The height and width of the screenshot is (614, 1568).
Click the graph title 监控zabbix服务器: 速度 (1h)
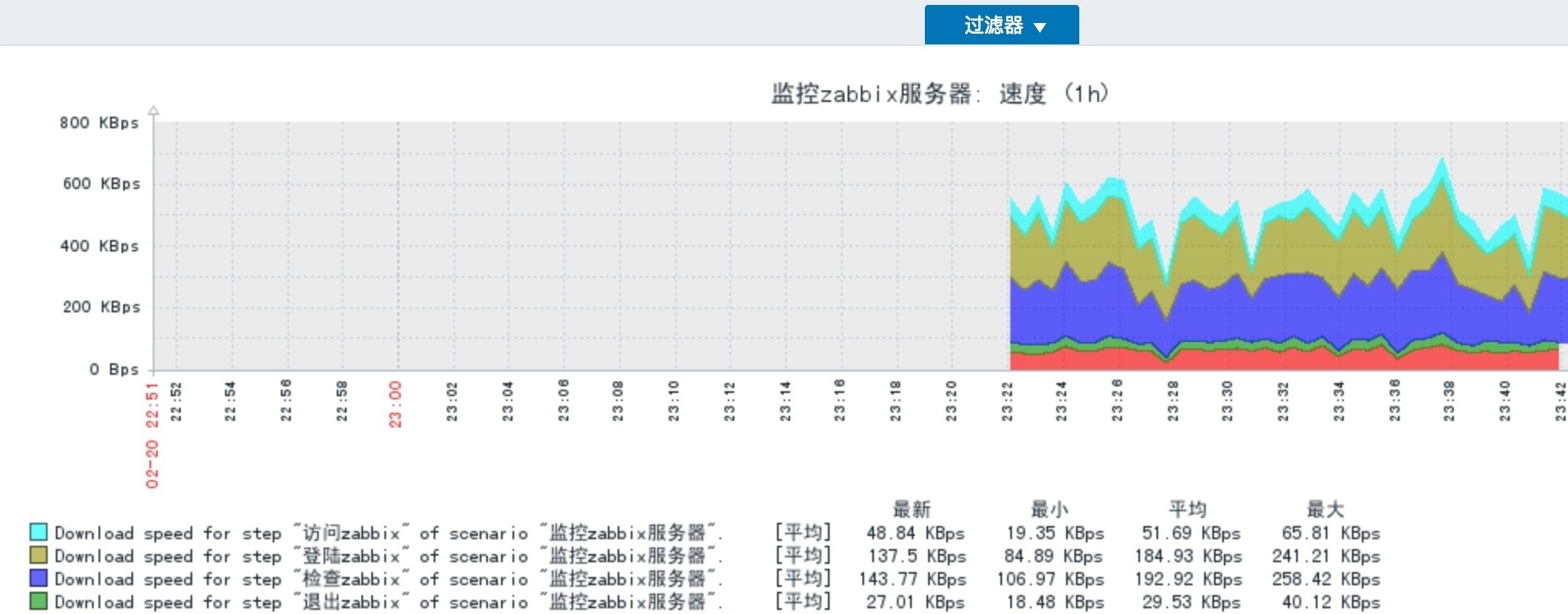(x=940, y=94)
